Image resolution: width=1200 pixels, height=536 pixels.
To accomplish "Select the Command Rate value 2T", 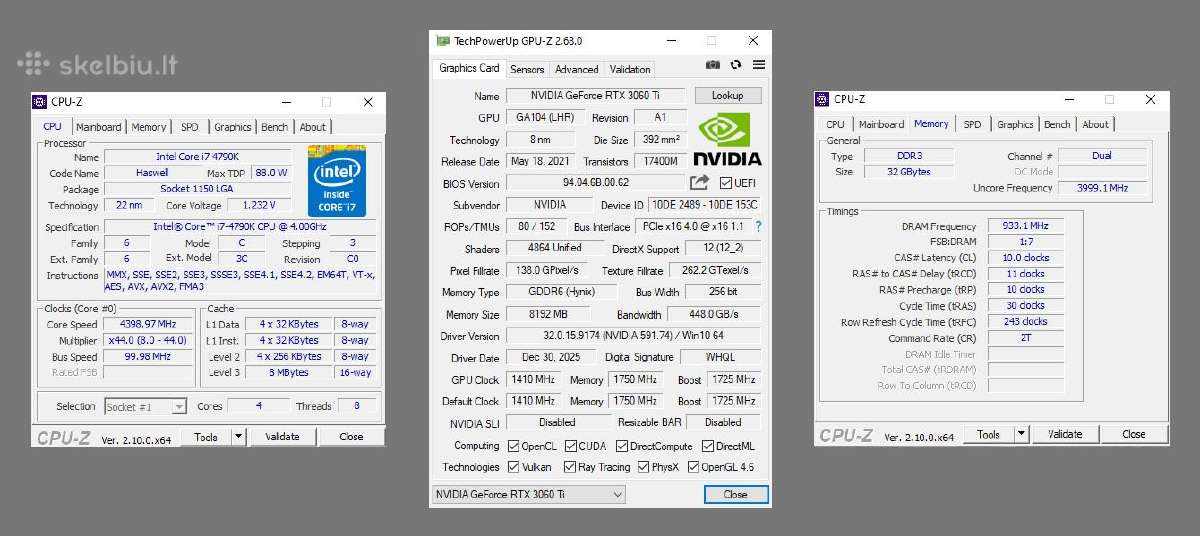I will click(1026, 338).
